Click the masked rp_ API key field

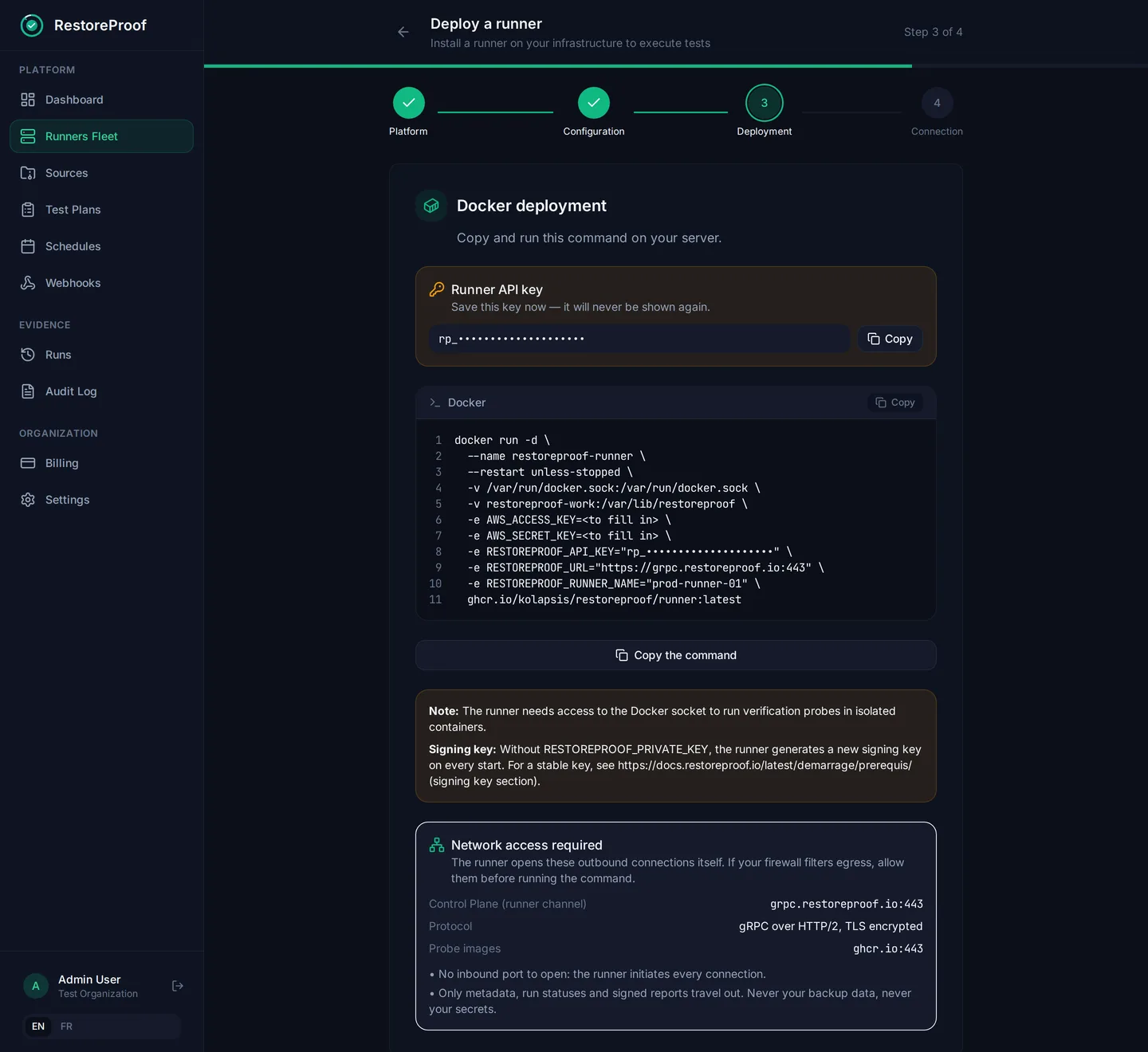(x=639, y=339)
